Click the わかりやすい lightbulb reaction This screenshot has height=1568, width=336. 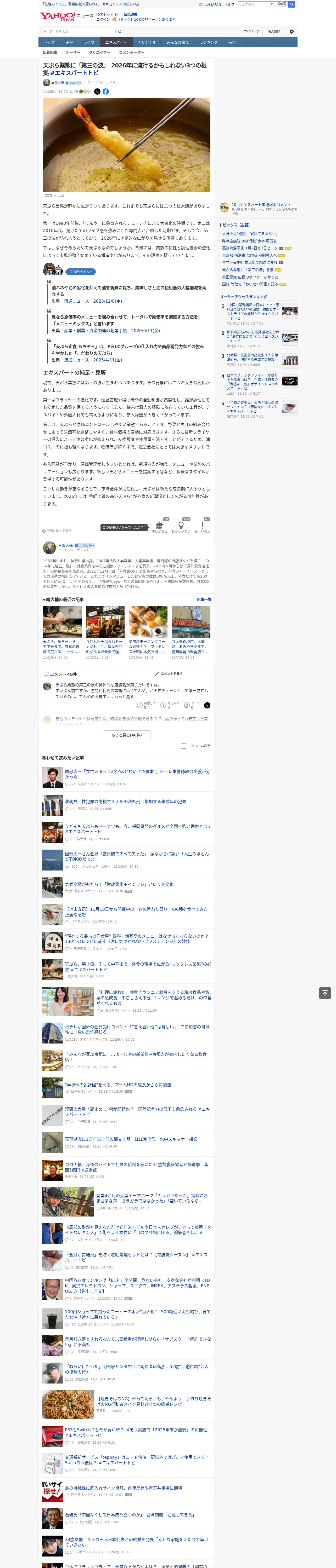(x=181, y=527)
